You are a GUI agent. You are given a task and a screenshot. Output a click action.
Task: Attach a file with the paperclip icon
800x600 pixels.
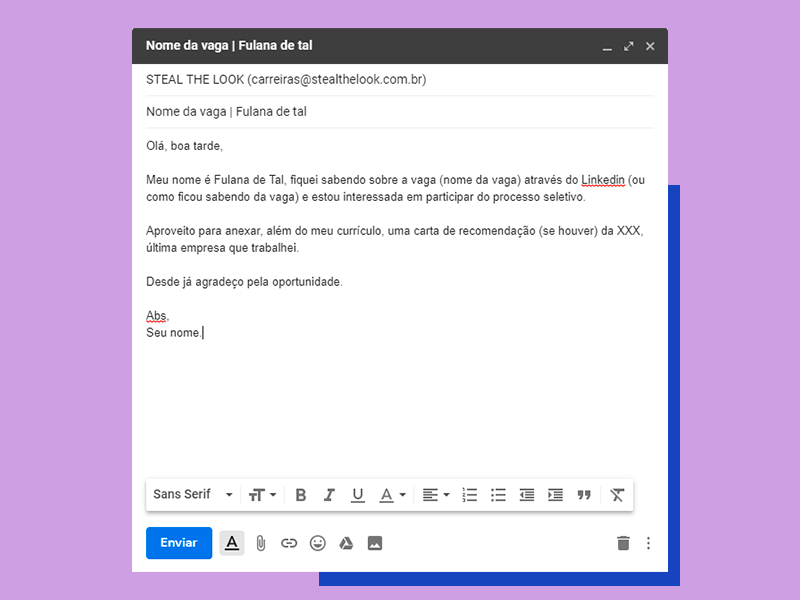tap(261, 543)
